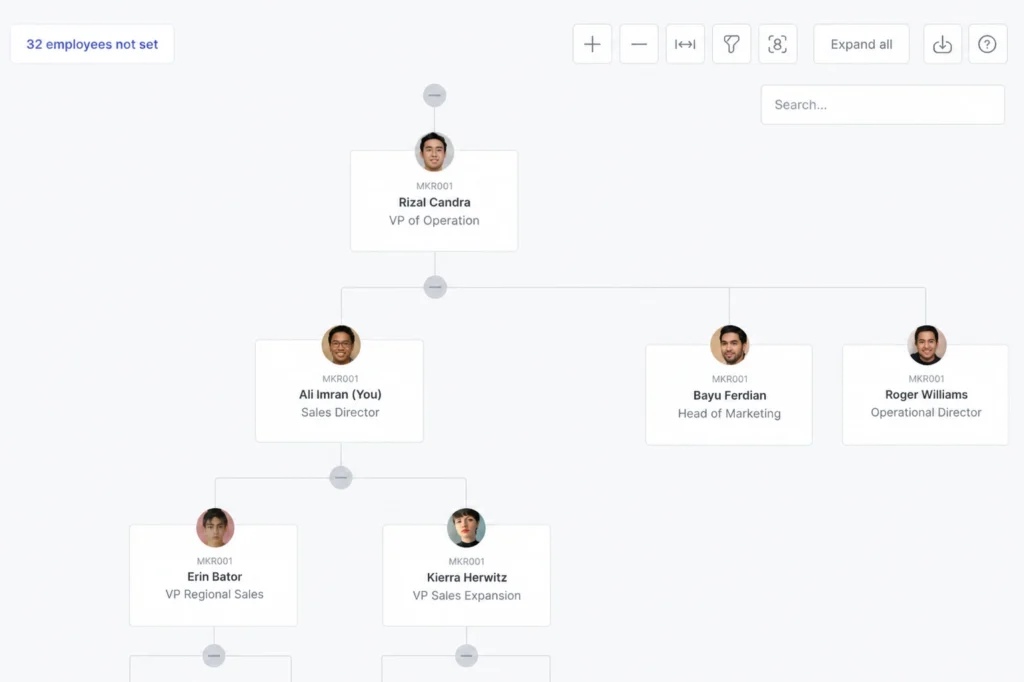This screenshot has width=1024, height=682.
Task: Click Ali Imran's avatar photo
Action: (341, 344)
